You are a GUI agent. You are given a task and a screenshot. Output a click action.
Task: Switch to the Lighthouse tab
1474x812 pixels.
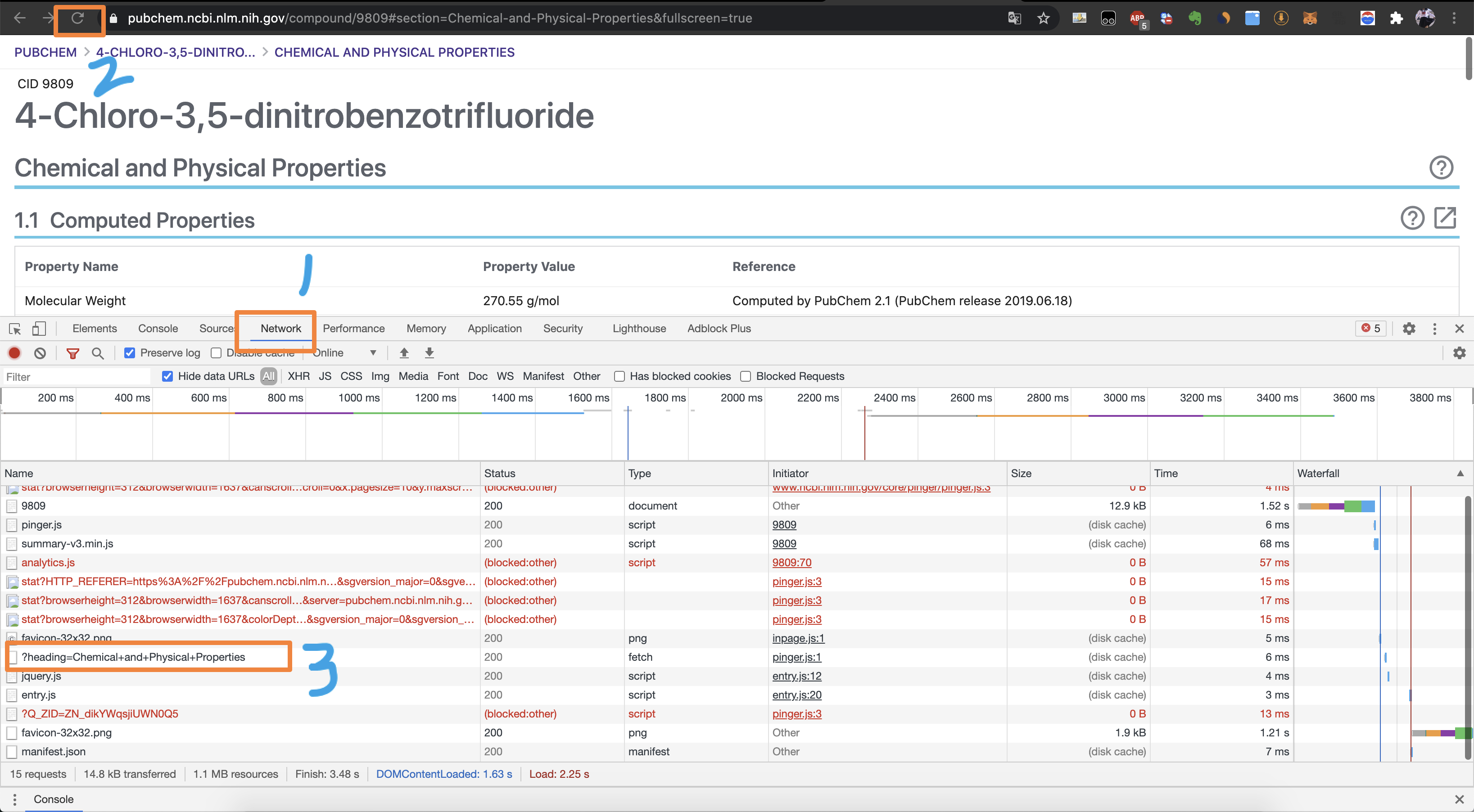click(x=638, y=329)
